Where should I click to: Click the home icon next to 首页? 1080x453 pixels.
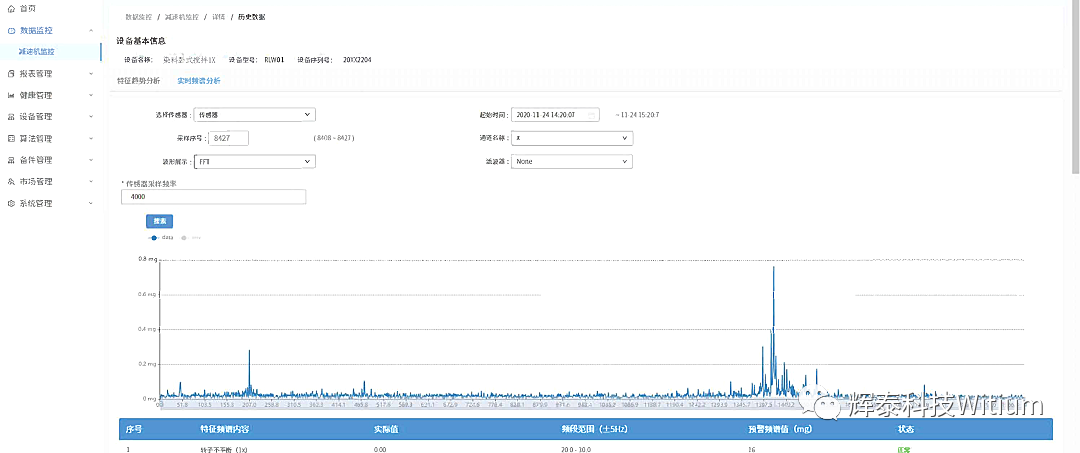10,8
